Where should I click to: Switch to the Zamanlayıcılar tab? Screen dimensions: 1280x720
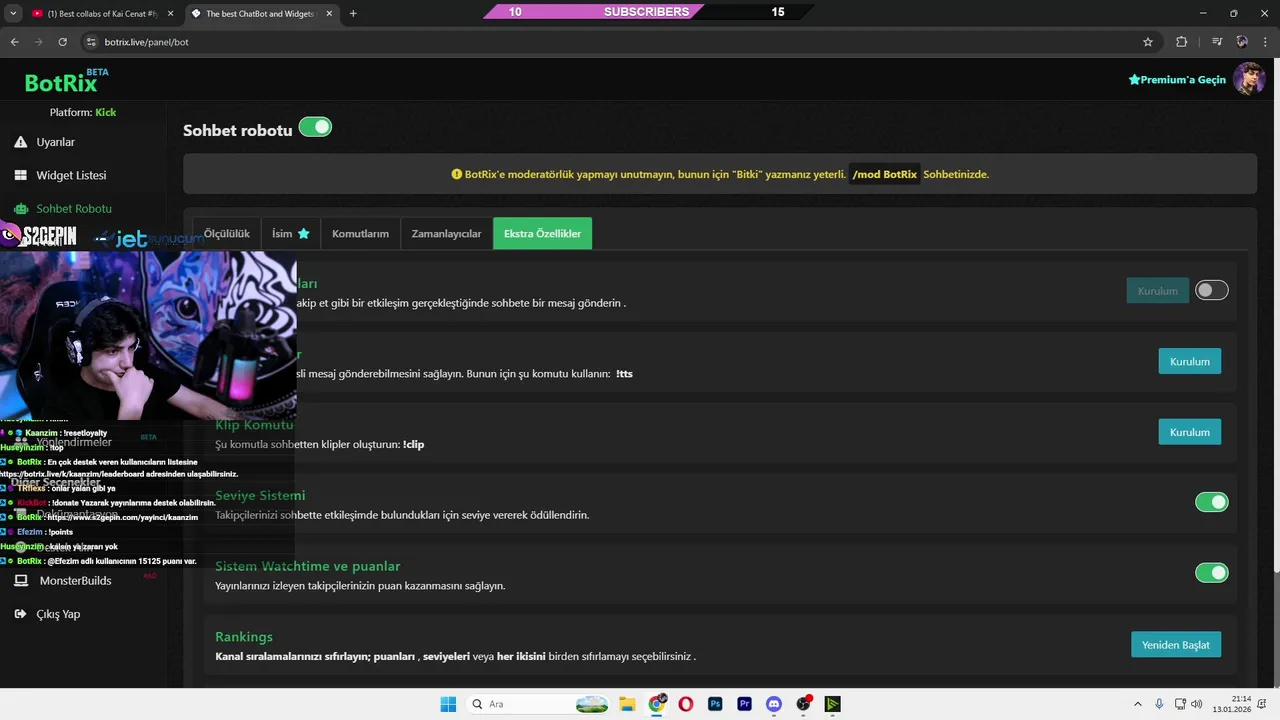pyautogui.click(x=446, y=233)
